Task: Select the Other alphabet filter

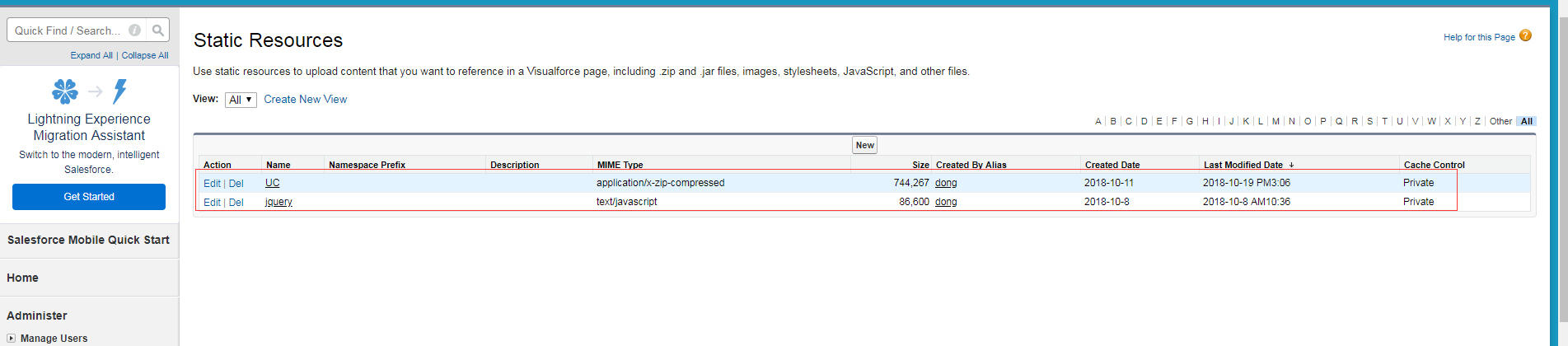Action: coord(1500,121)
